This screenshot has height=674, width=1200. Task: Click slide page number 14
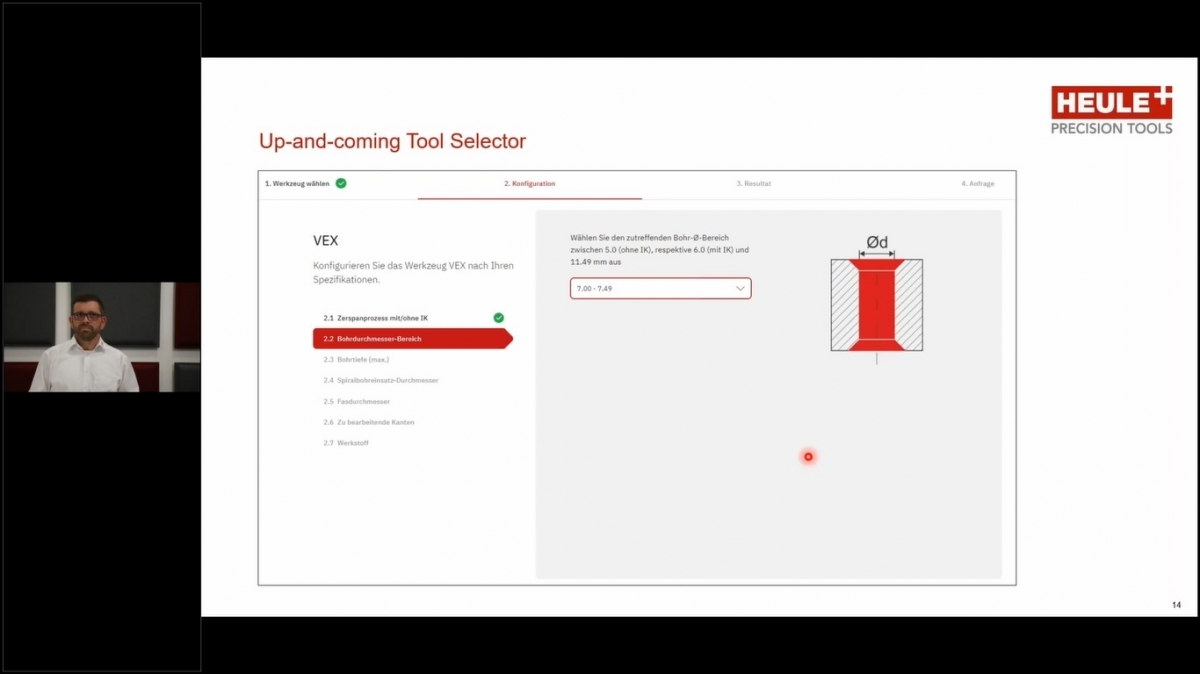point(1176,605)
